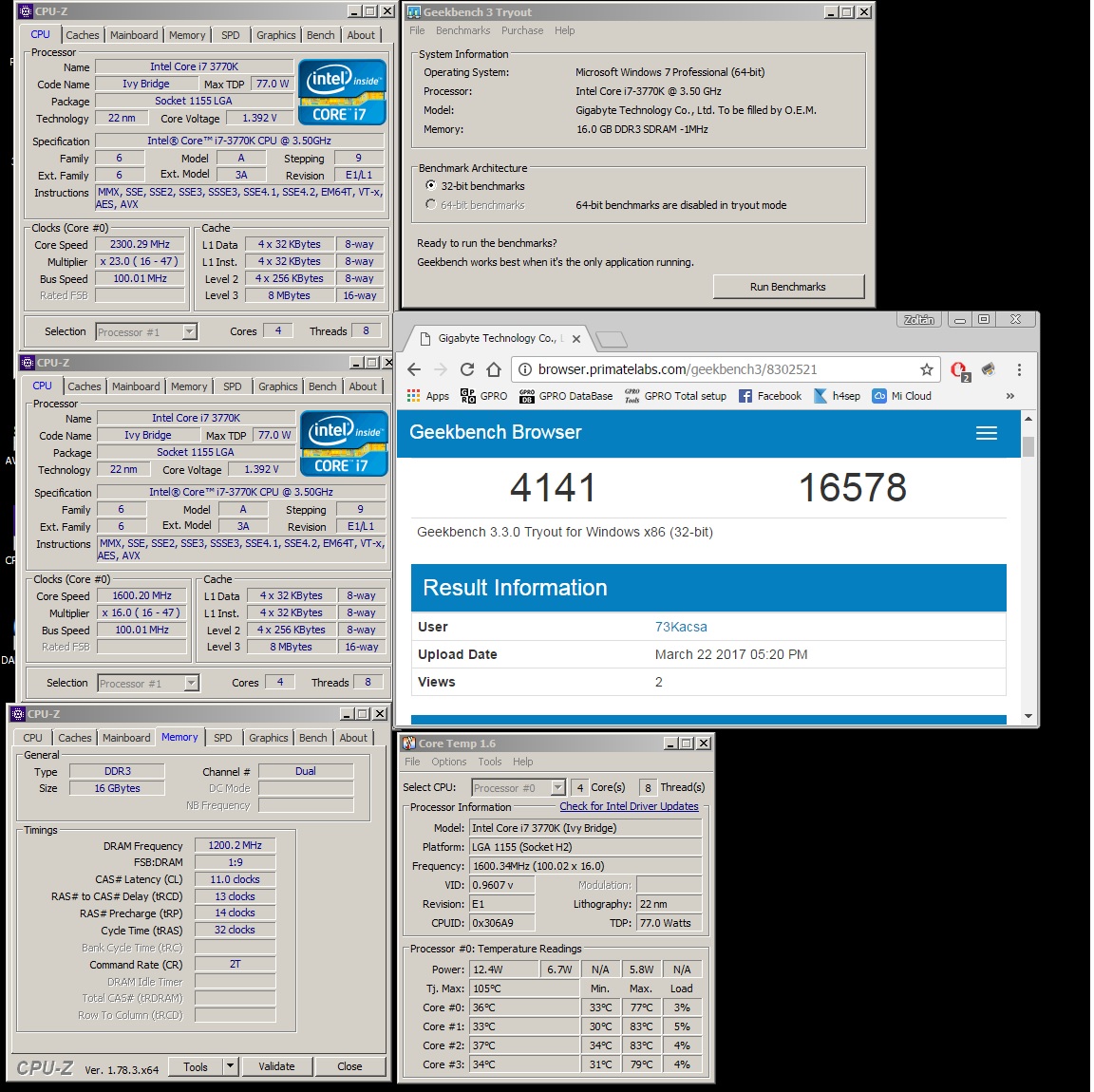Select the 64-bit benchmarks radio button
The width and height of the screenshot is (1094, 1092).
pyautogui.click(x=431, y=204)
